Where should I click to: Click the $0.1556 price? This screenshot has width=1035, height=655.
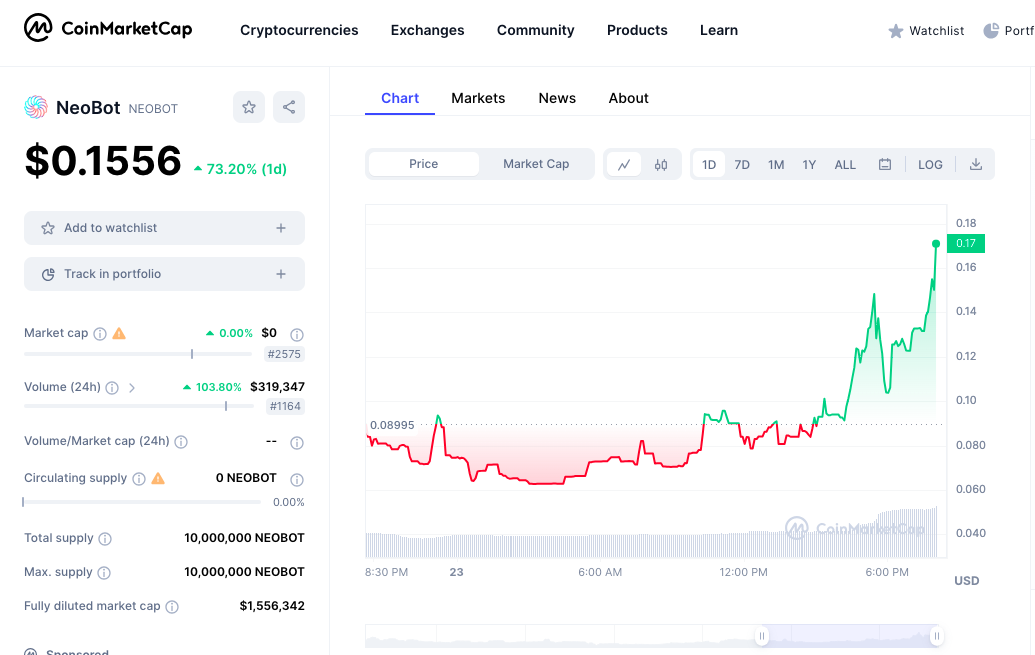(x=103, y=160)
